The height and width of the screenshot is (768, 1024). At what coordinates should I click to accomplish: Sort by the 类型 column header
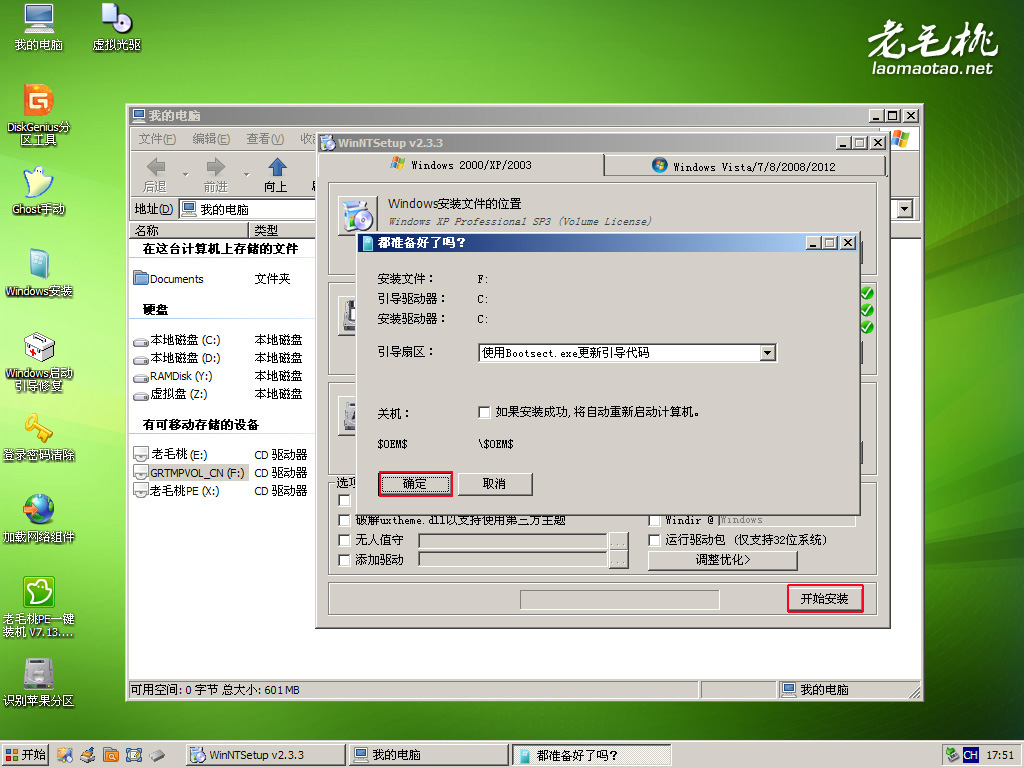(x=283, y=230)
